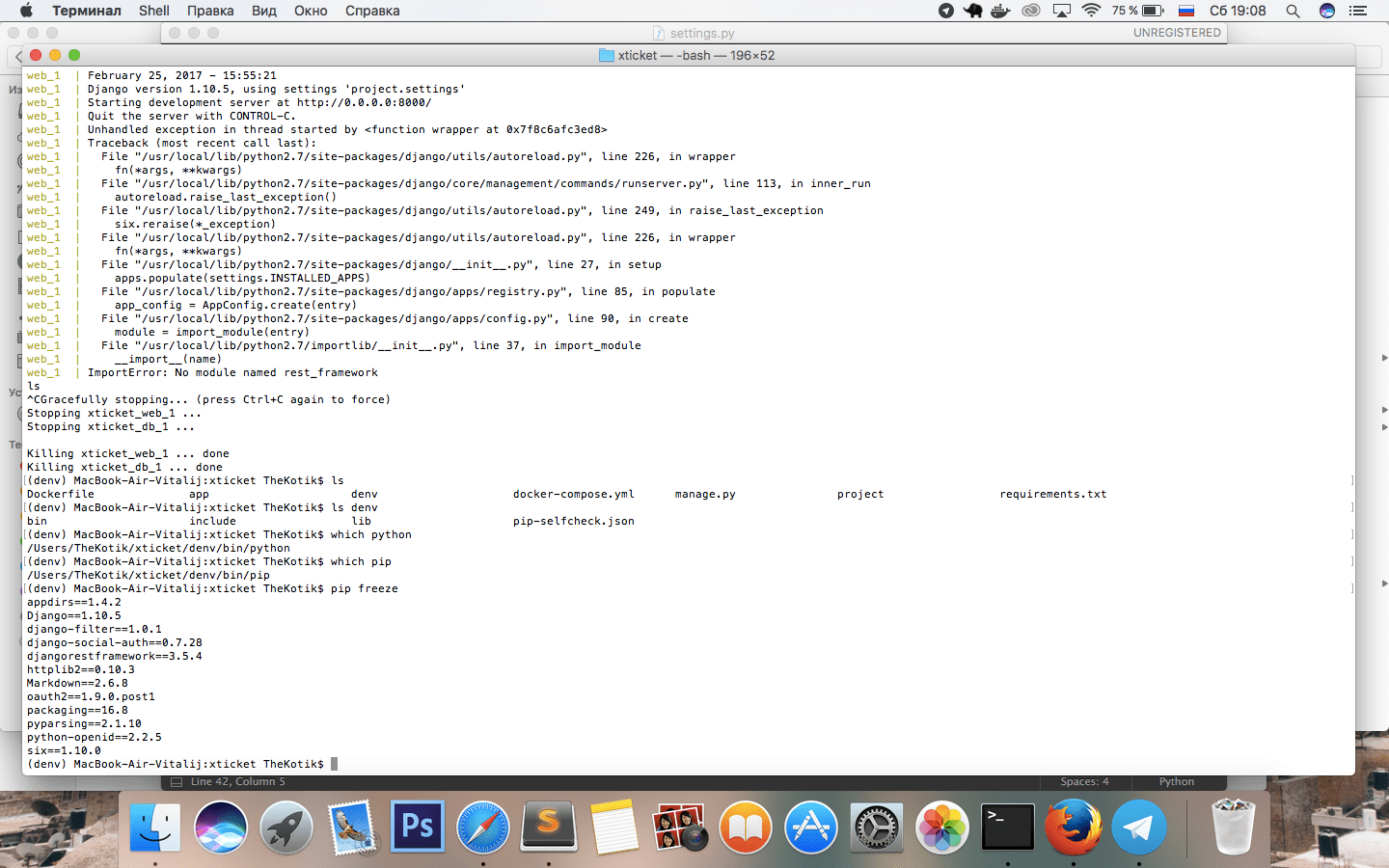Click the date and time Сб 19:08
1389x868 pixels.
click(x=1238, y=11)
